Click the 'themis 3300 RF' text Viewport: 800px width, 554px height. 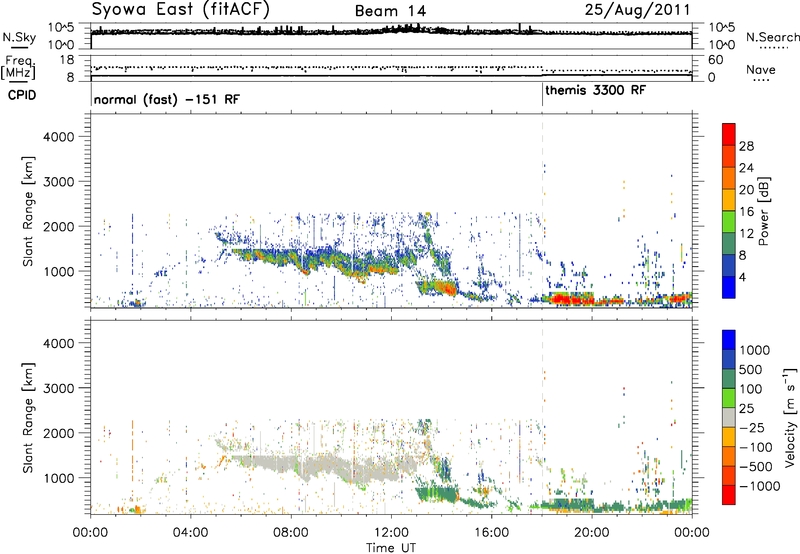click(595, 90)
